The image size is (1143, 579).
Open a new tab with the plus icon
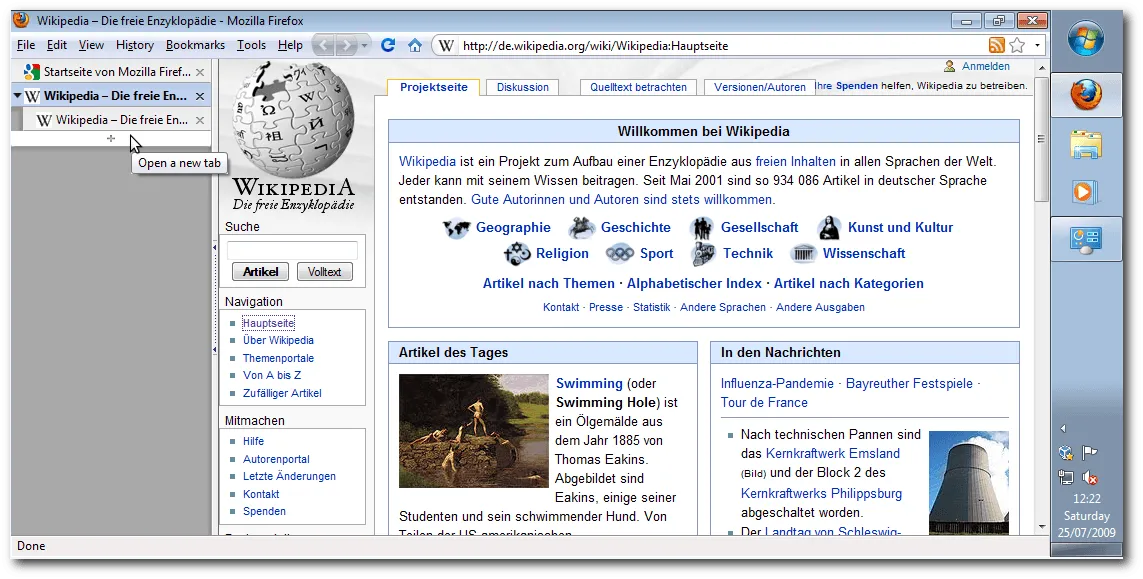pos(111,138)
